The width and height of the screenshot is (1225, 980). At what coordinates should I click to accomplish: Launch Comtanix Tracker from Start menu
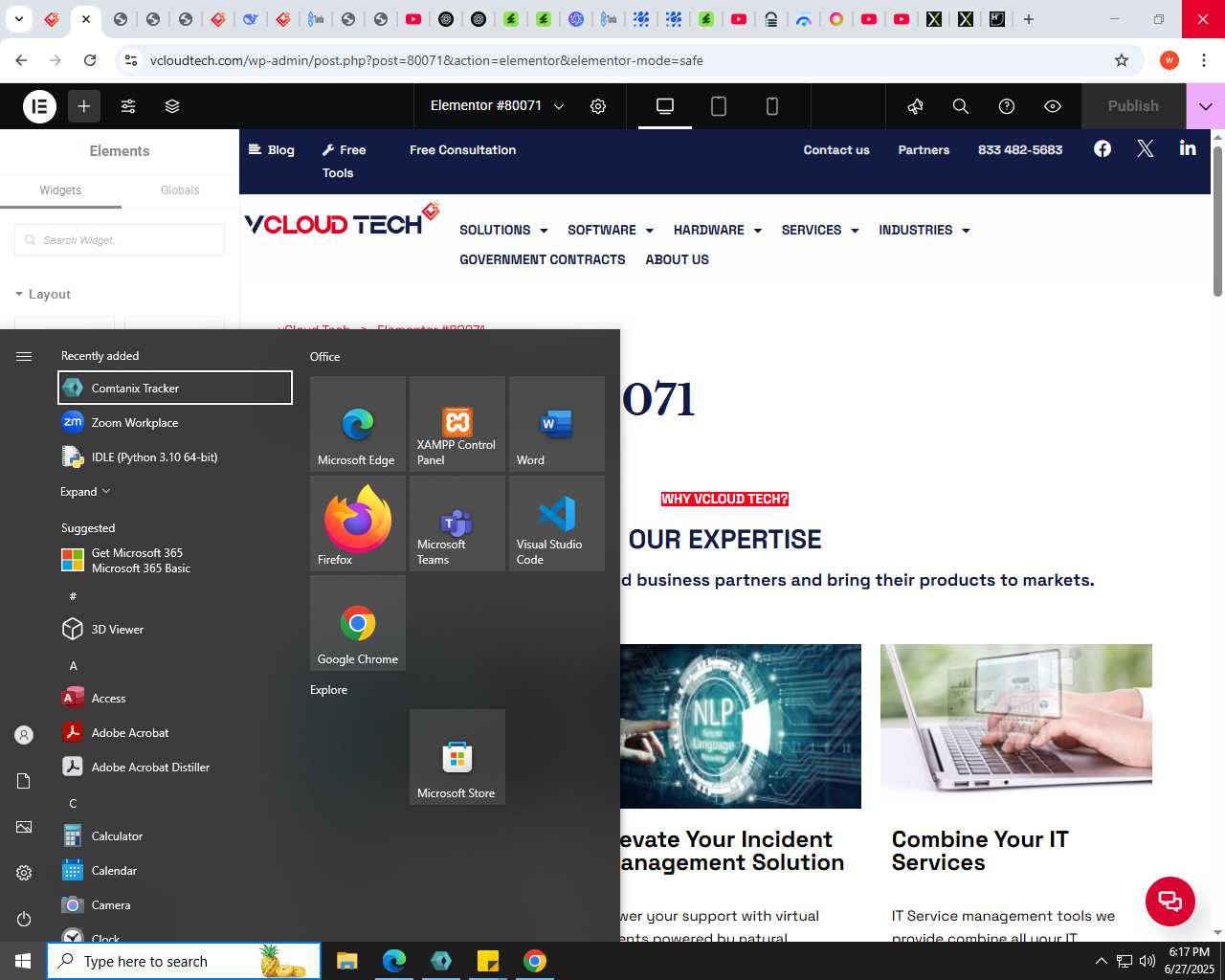tap(175, 389)
